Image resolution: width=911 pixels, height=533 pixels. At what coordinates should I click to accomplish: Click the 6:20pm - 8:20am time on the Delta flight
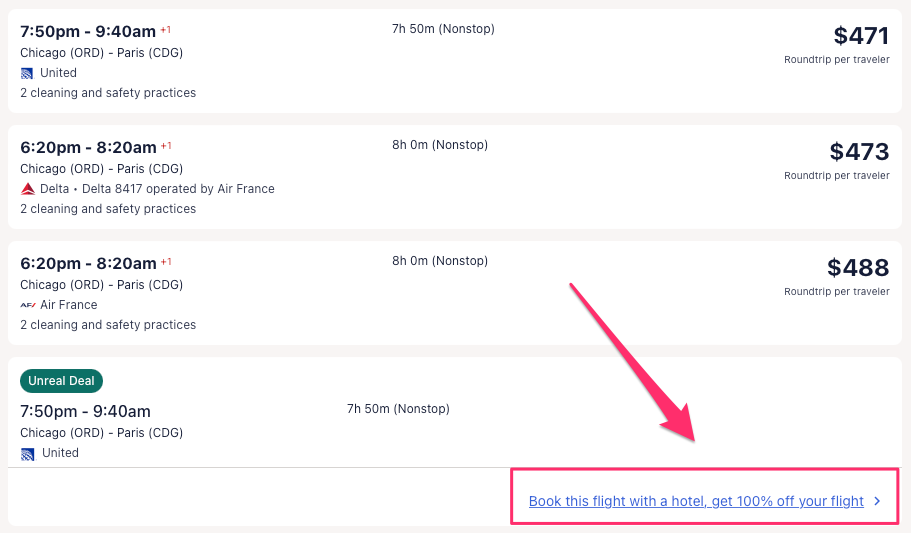[x=88, y=147]
